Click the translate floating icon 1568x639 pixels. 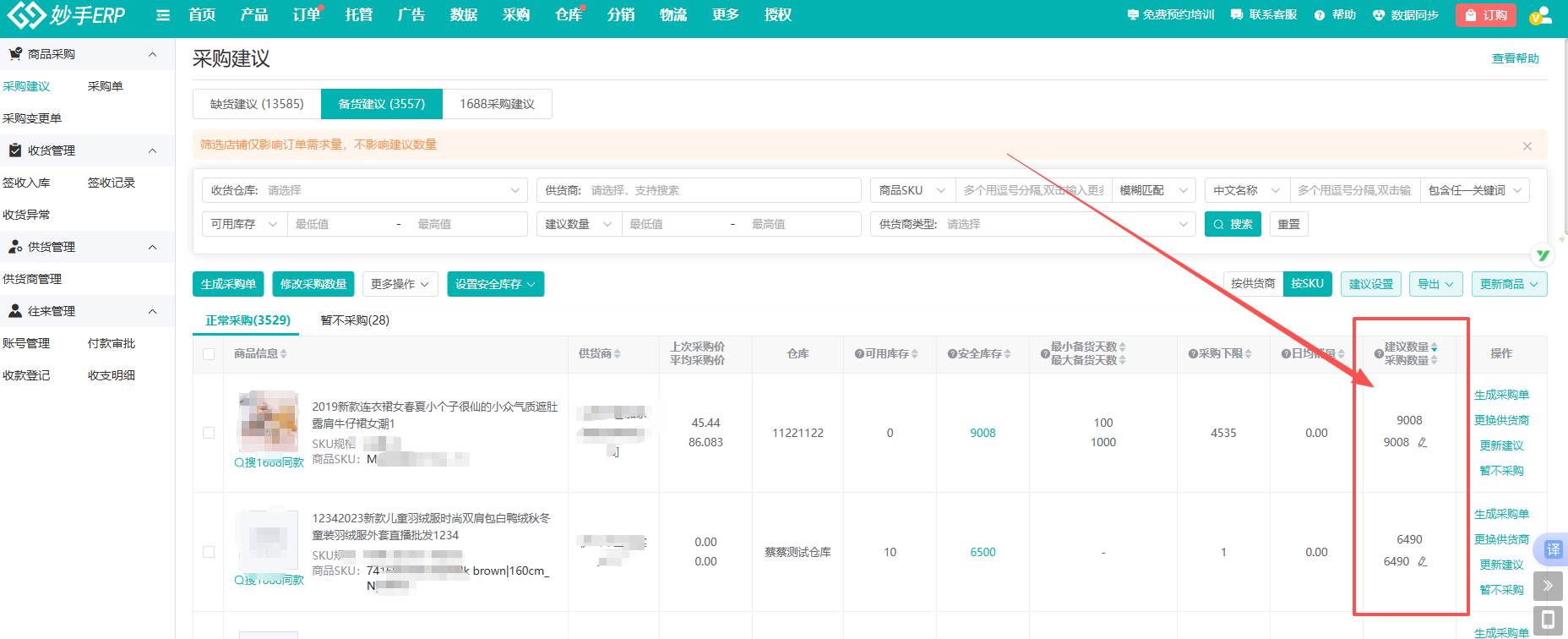[1553, 549]
